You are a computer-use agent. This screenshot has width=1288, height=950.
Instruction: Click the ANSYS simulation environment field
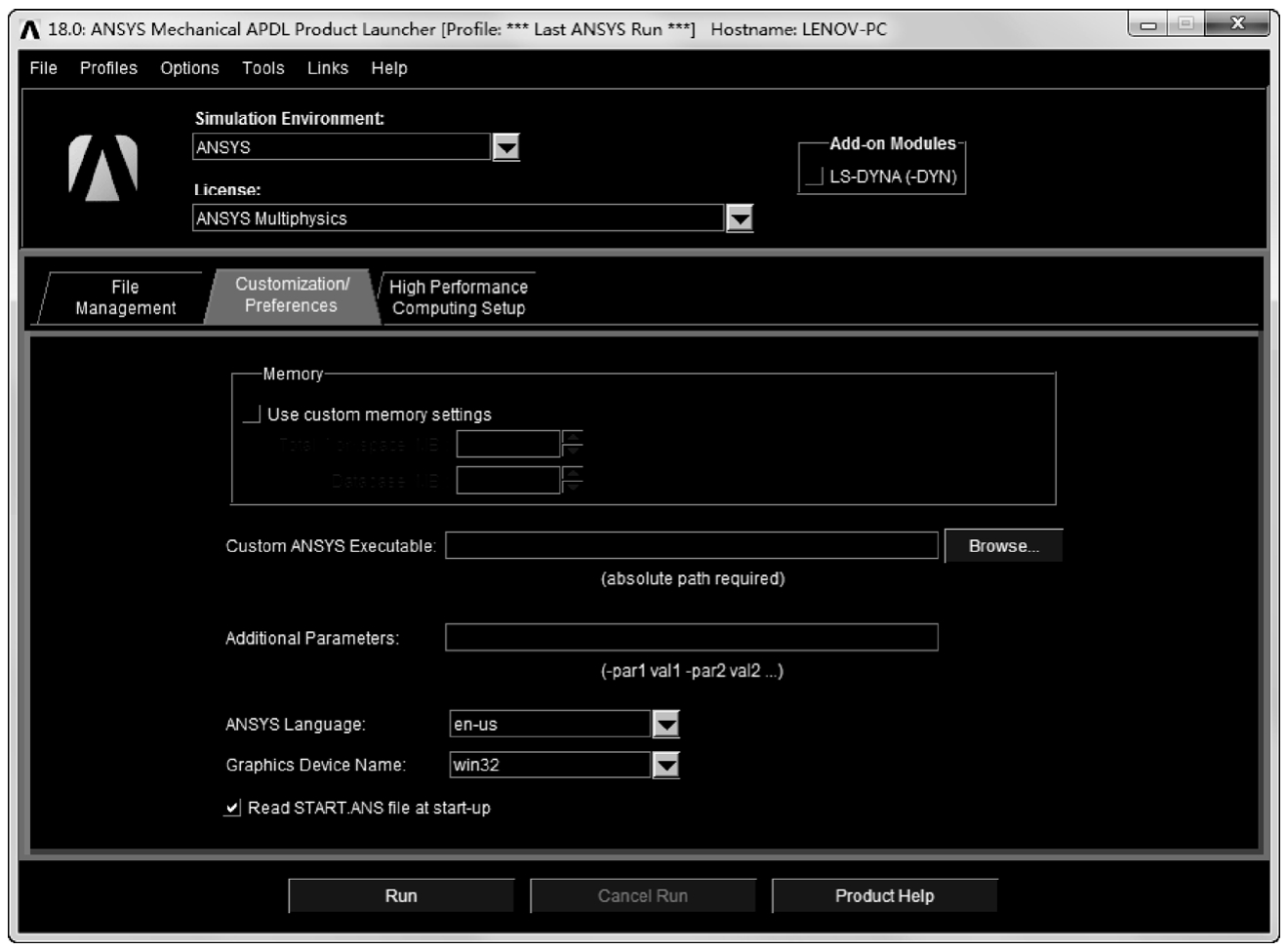342,147
